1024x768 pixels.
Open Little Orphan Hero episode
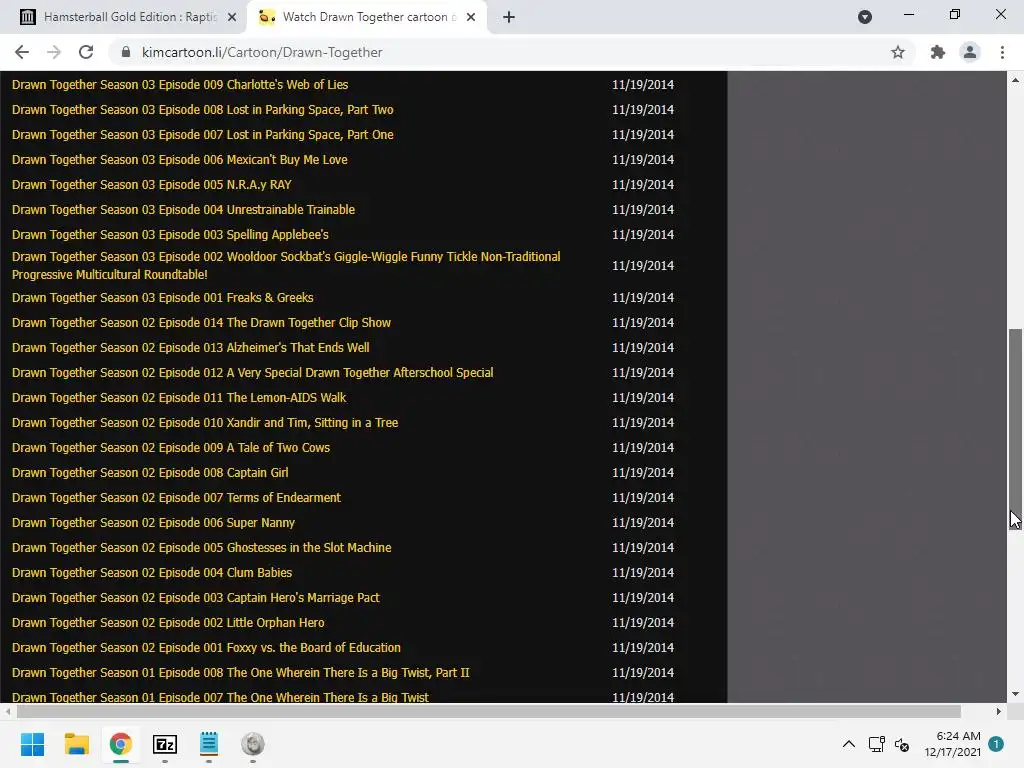click(x=168, y=622)
